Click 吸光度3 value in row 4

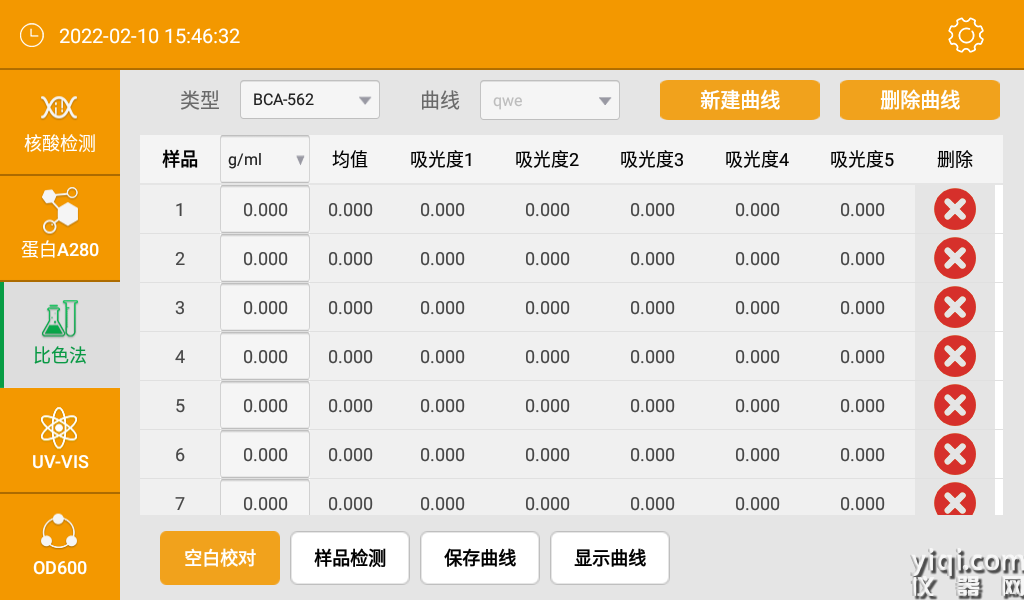coord(652,356)
